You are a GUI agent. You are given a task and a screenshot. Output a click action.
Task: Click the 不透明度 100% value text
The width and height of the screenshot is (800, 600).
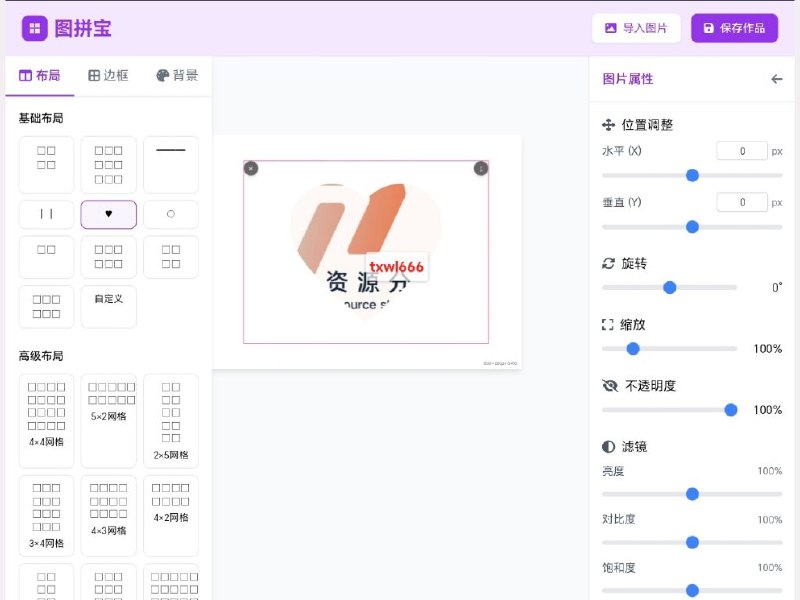(768, 410)
